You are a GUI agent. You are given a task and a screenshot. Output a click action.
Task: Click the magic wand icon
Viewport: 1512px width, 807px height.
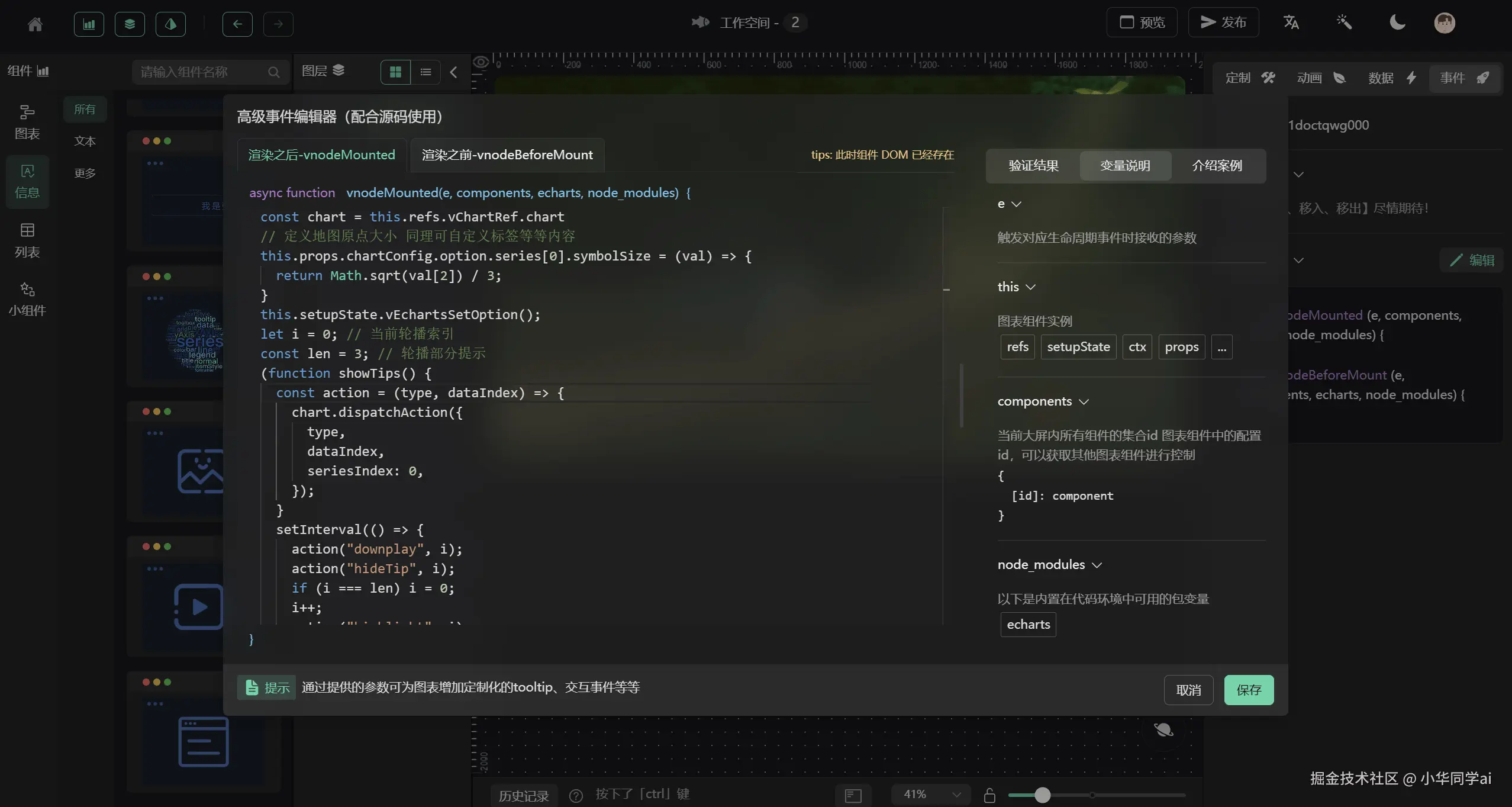[x=1344, y=22]
